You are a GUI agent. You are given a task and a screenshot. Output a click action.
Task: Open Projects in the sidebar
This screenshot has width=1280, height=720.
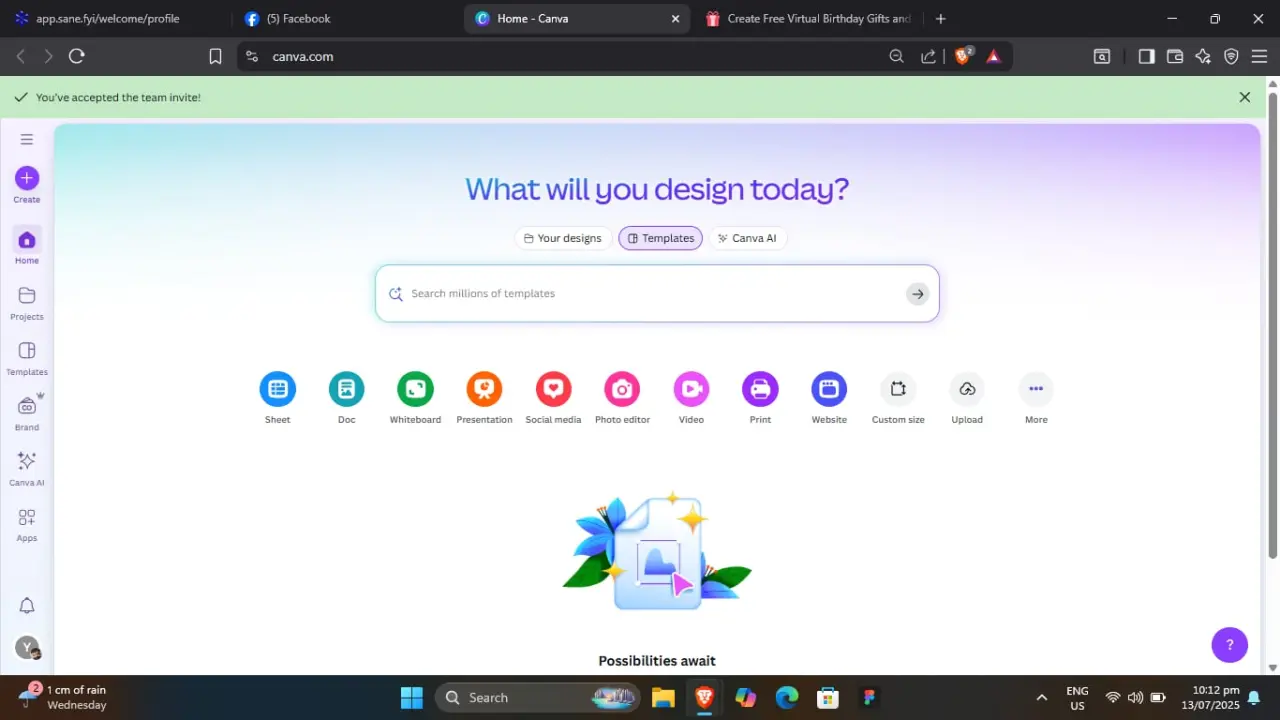click(x=27, y=302)
